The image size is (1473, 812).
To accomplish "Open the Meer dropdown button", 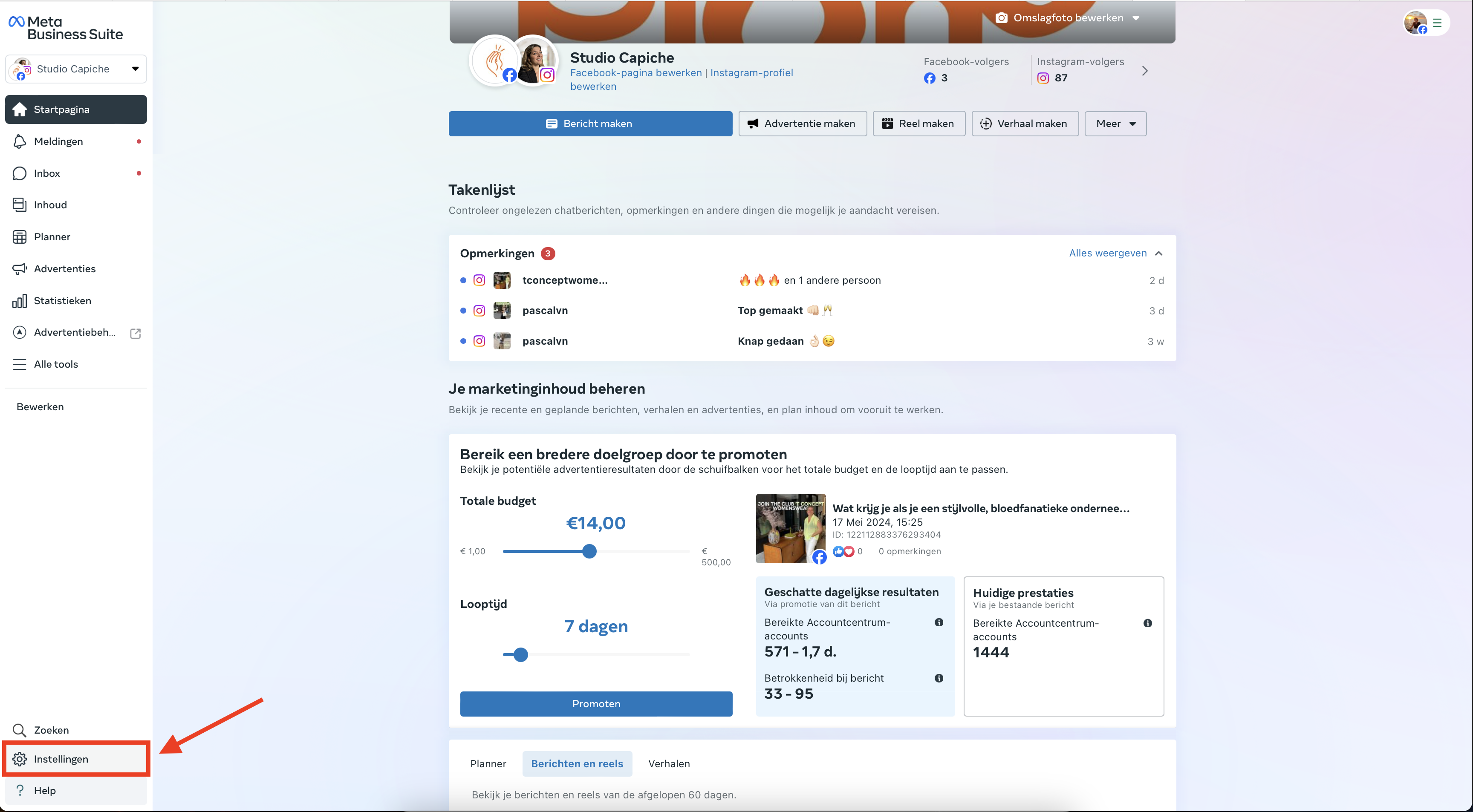I will [1115, 124].
